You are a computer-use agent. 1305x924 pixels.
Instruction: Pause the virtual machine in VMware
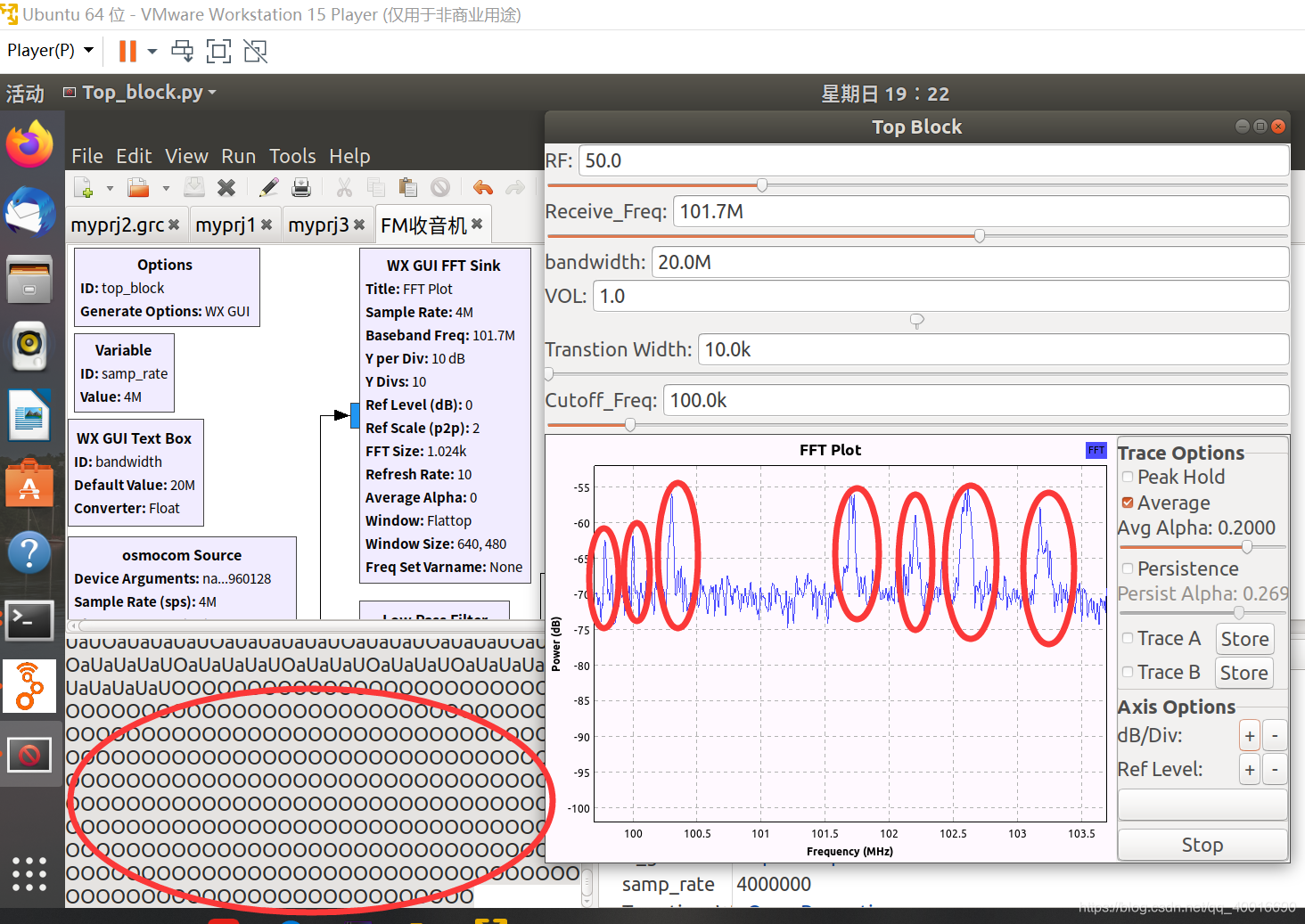click(127, 51)
